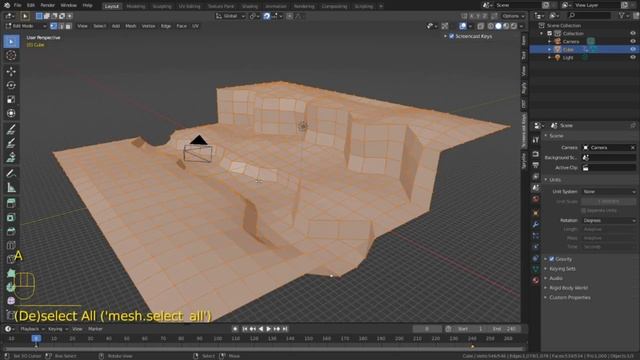This screenshot has width=640, height=360.
Task: Click the outliner search field
Action: [589, 16]
